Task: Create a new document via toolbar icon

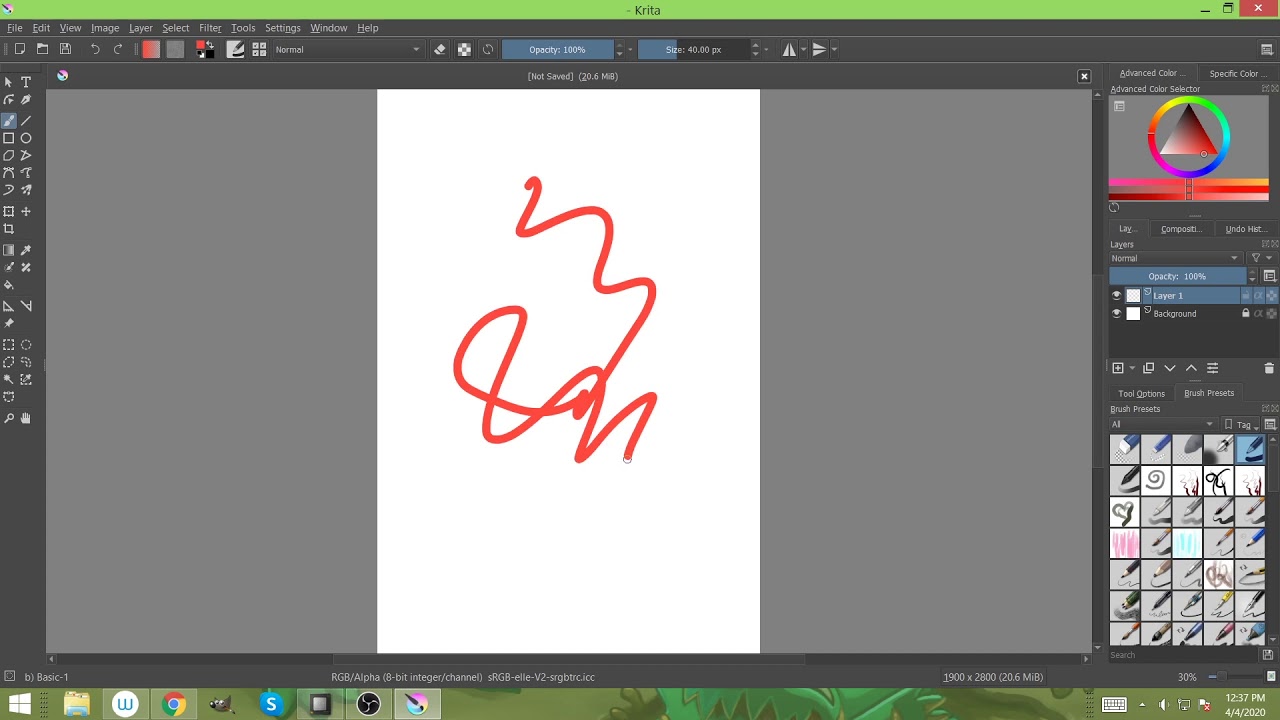Action: 19,49
